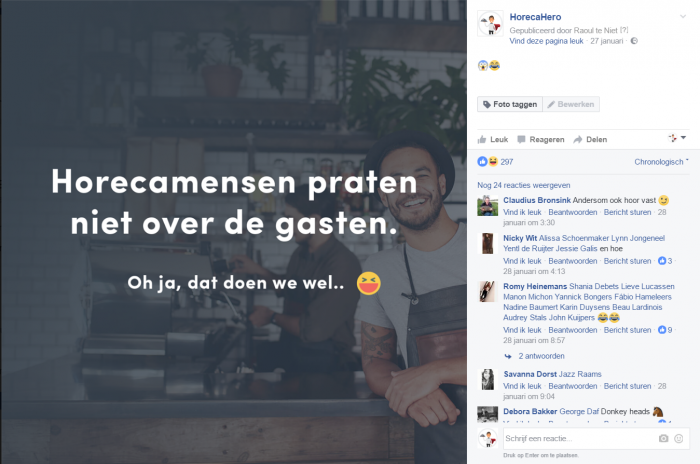
Task: Click the like count icon on Romy Heinemans' comment
Action: tap(662, 330)
